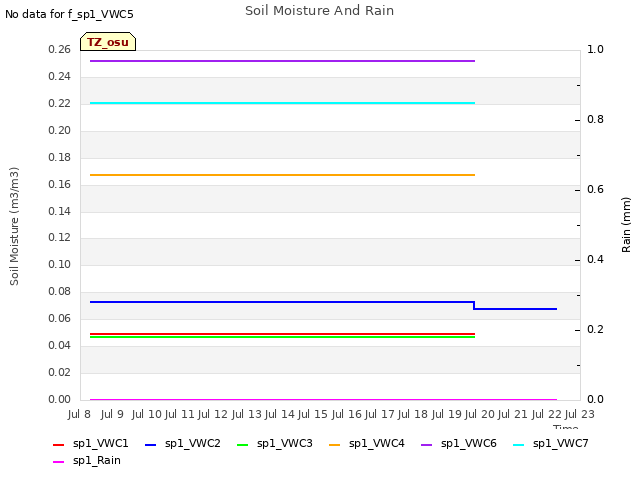Image resolution: width=640 pixels, height=480 pixels.
Task: Toggle sp1_VWC6 legend entry
Action: pos(458,444)
